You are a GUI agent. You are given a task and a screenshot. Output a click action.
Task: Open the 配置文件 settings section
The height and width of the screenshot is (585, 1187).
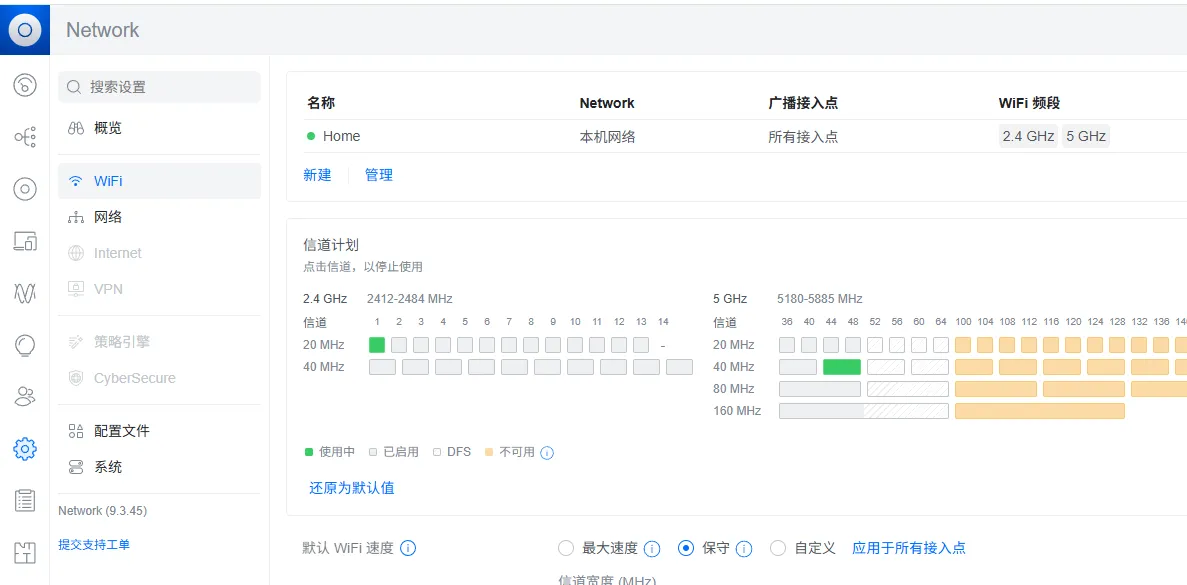(159, 431)
